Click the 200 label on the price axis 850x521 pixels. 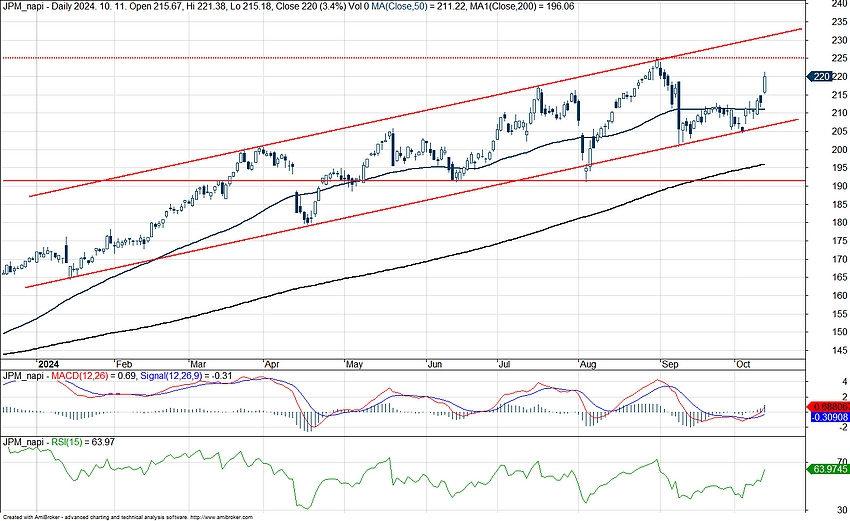pyautogui.click(x=840, y=150)
